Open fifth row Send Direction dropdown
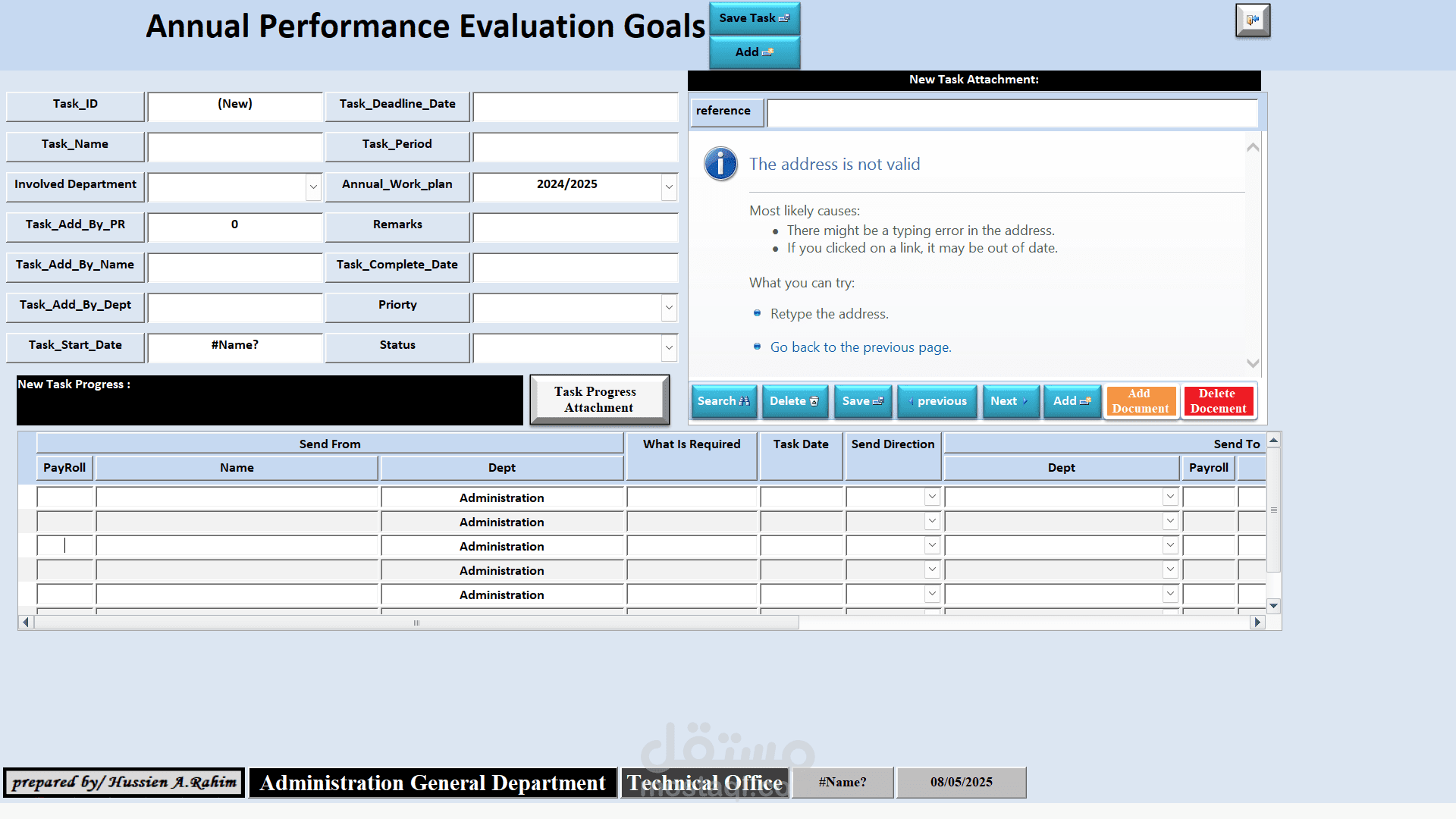 [x=932, y=594]
